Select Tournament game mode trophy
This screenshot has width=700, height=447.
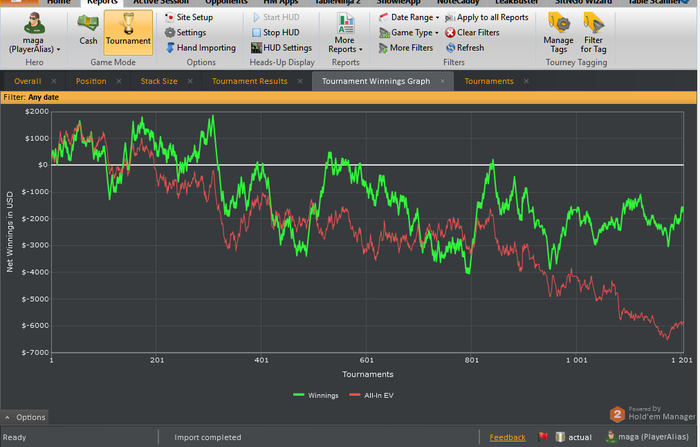point(128,32)
